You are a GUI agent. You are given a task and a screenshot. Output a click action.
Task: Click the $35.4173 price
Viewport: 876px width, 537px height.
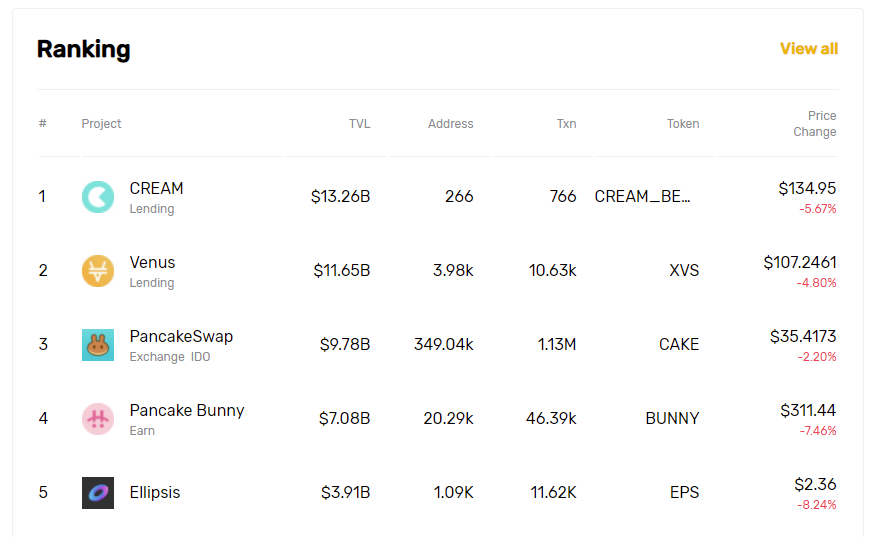pyautogui.click(x=803, y=336)
